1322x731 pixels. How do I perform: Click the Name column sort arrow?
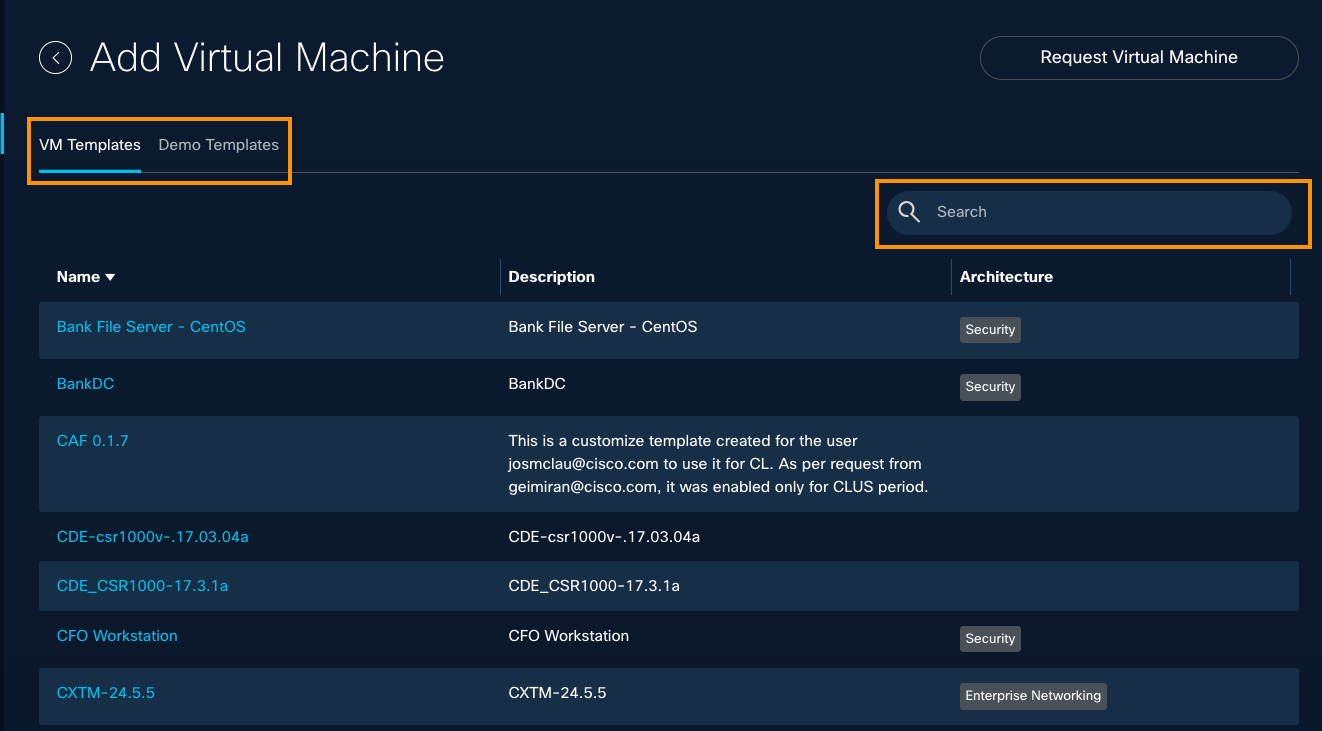[110, 277]
